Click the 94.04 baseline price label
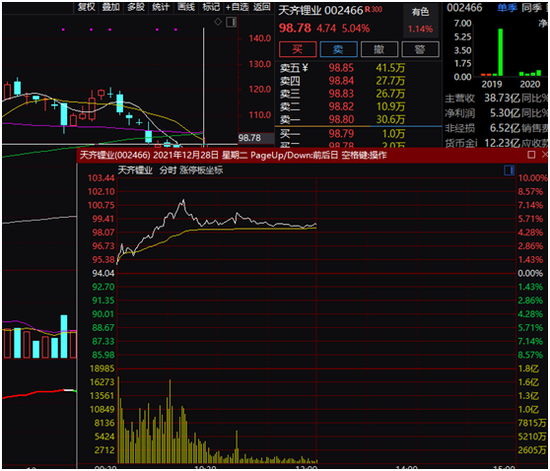Viewport: 550px width, 471px height. 103,273
